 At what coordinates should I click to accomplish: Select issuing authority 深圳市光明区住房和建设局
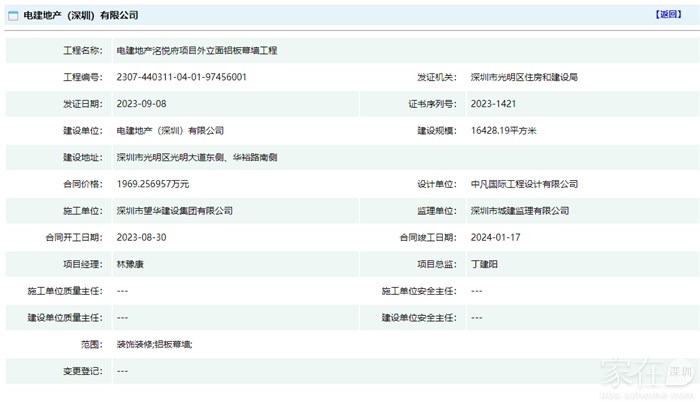tap(523, 77)
